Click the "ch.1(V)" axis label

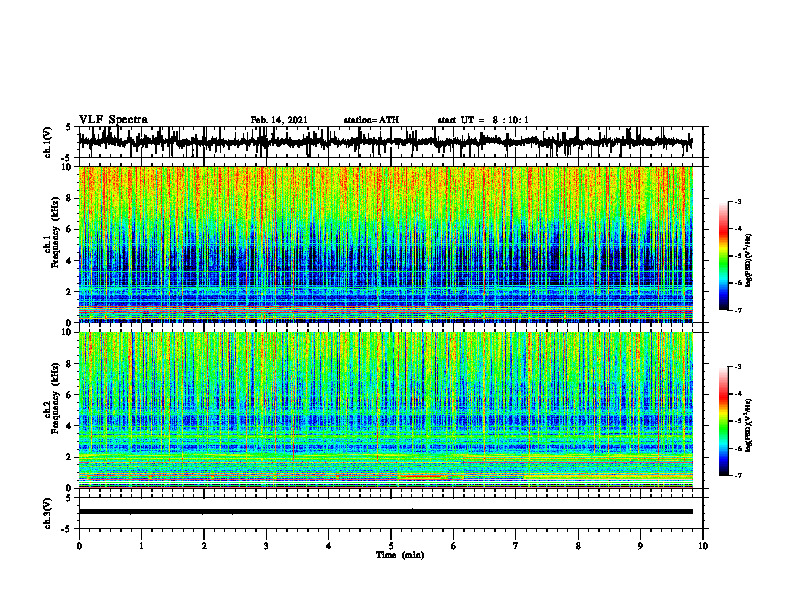pos(48,142)
